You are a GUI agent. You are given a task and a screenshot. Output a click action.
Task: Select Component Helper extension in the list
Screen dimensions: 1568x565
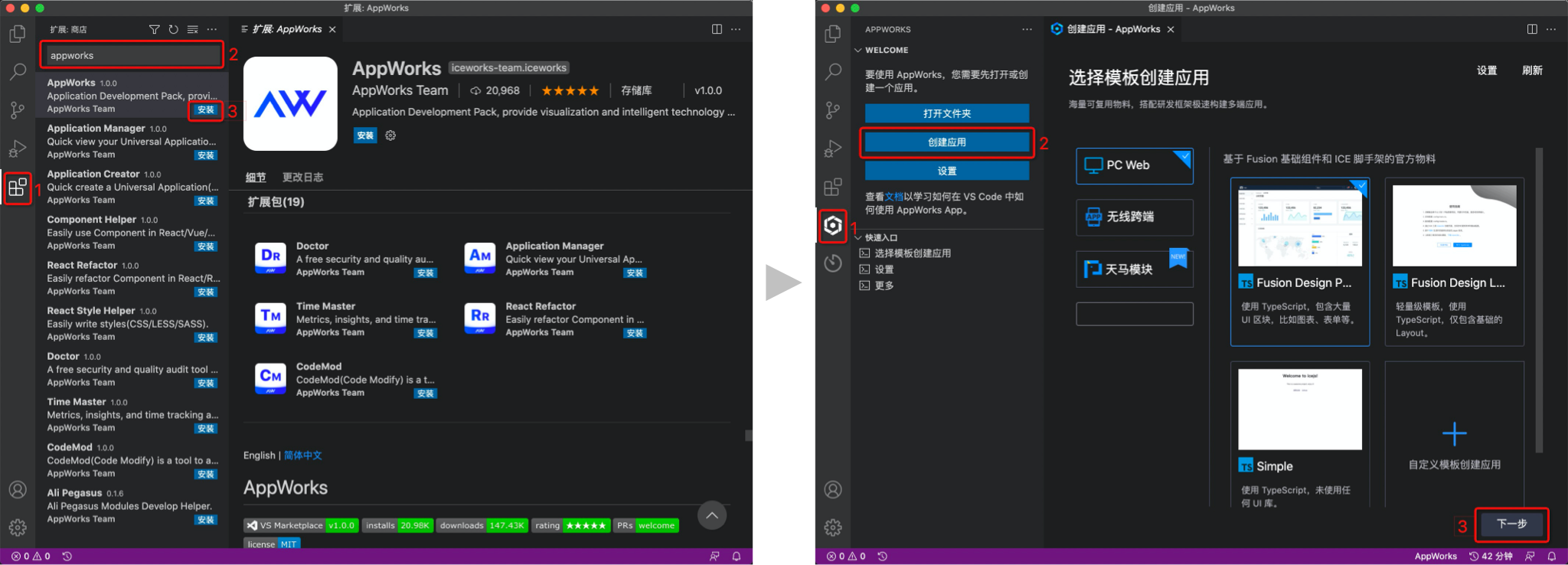pyautogui.click(x=133, y=233)
